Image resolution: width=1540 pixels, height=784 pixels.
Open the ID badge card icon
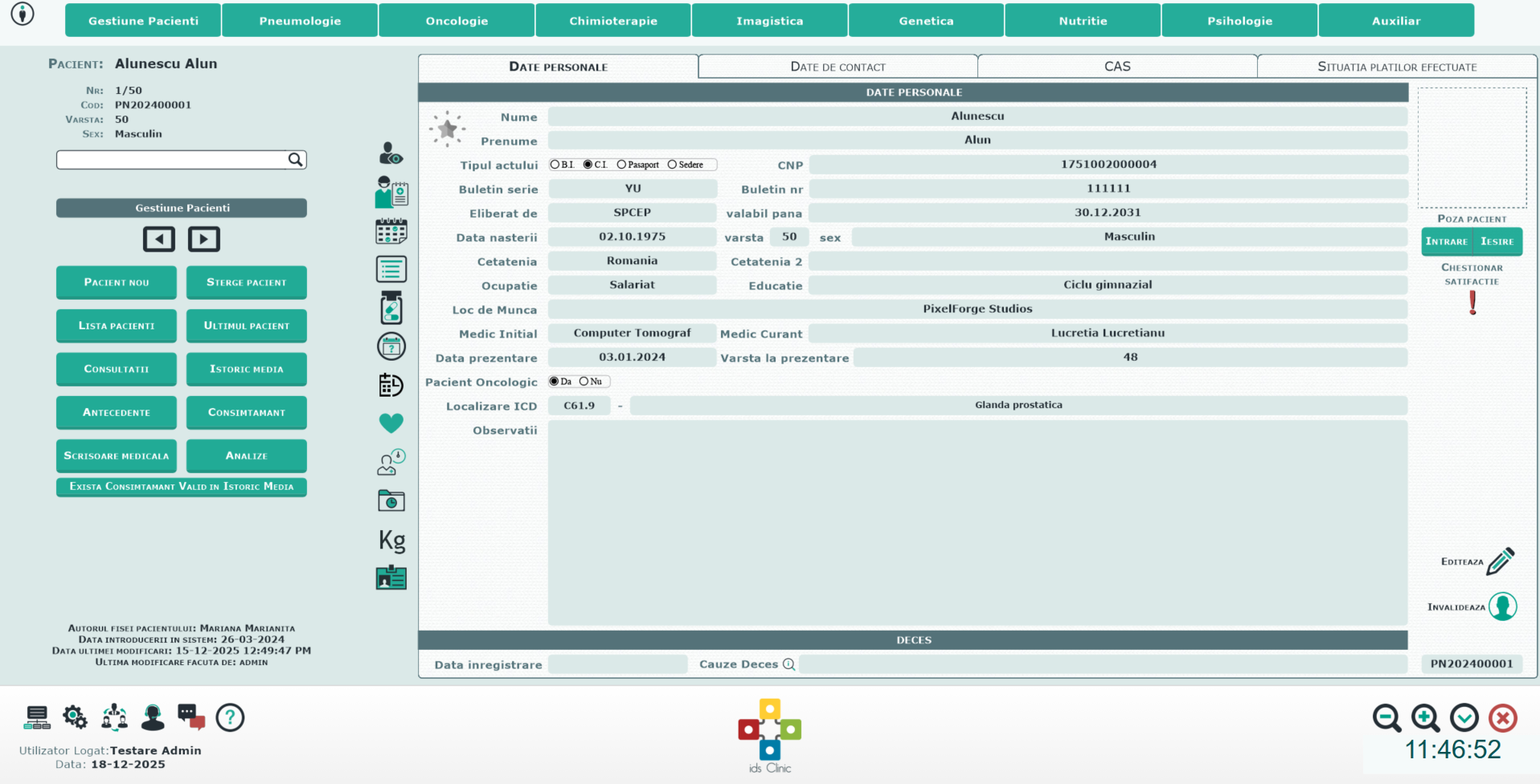(391, 578)
